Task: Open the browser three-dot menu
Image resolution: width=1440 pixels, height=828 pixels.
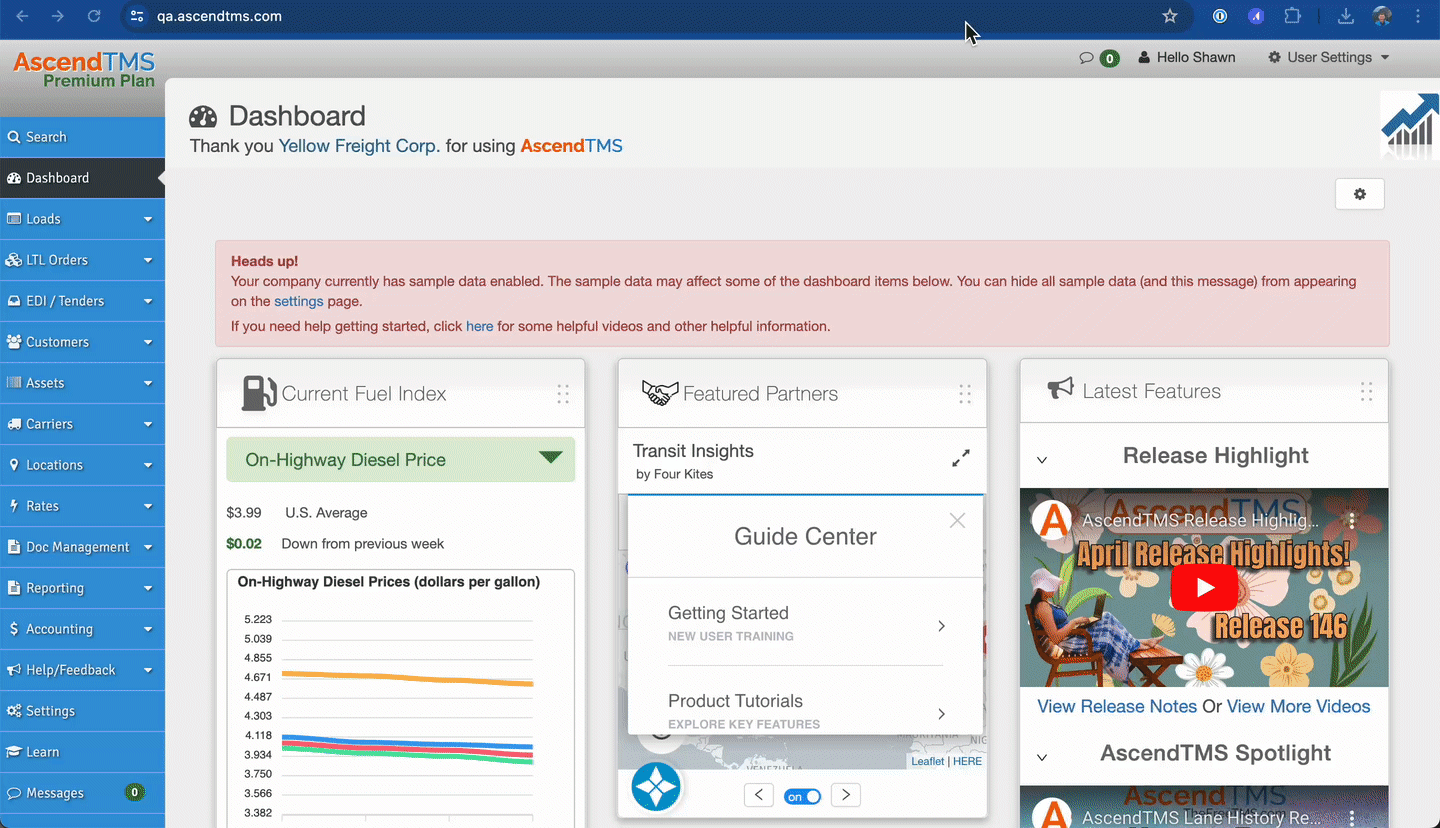Action: (1418, 16)
